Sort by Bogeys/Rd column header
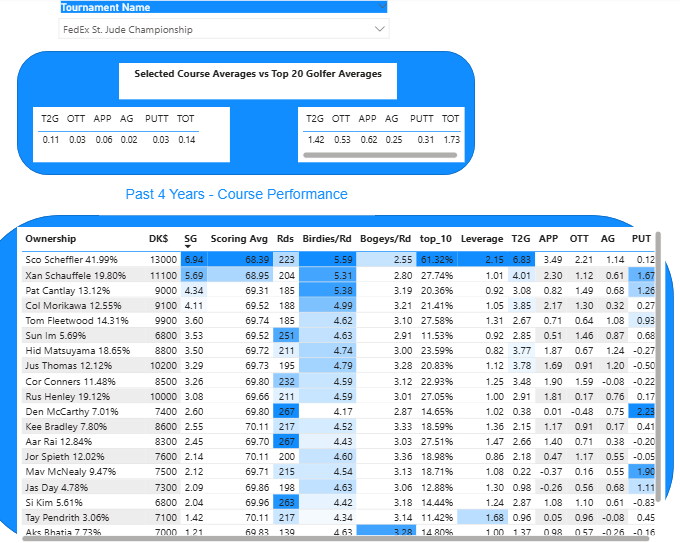 pyautogui.click(x=385, y=239)
